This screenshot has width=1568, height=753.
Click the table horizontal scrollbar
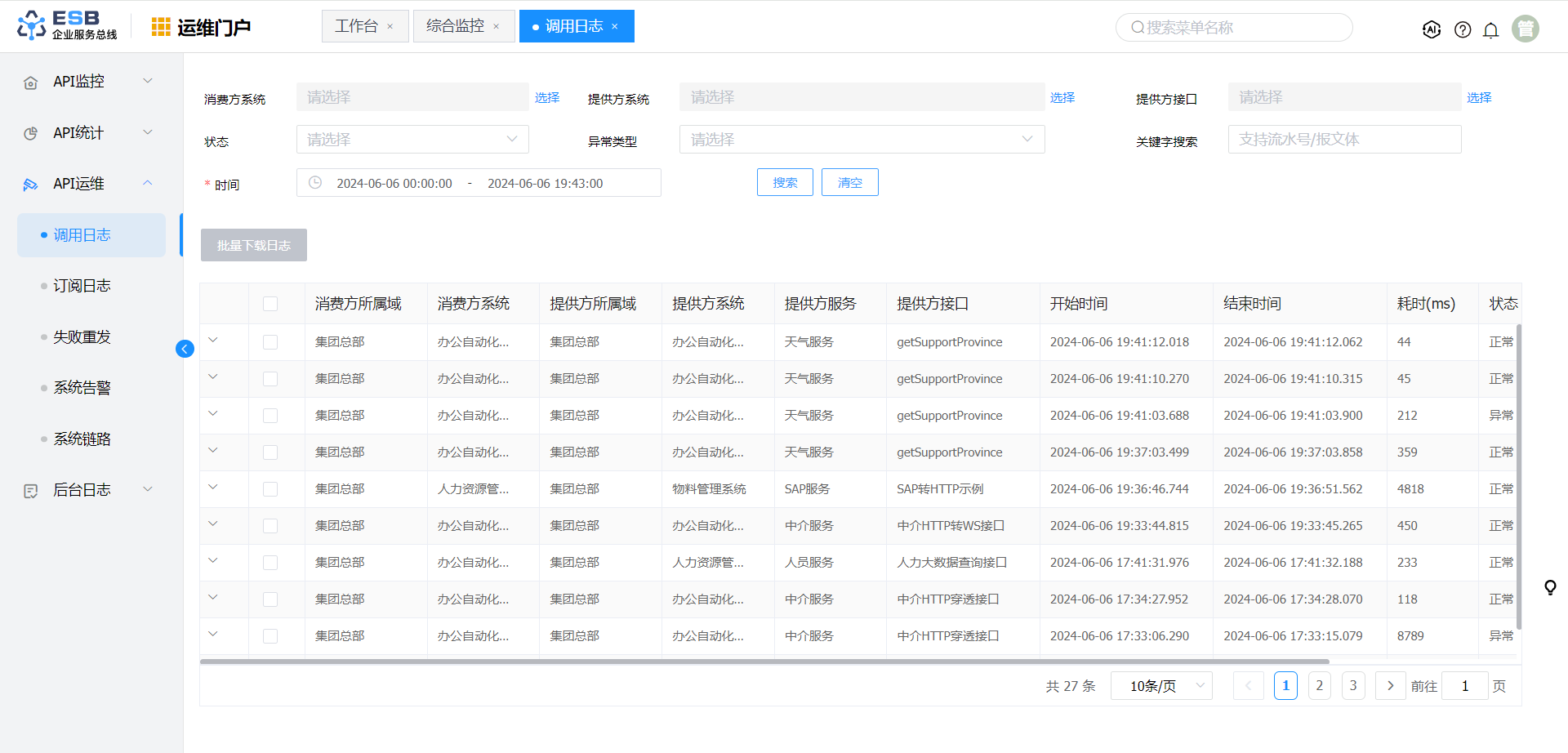coord(764,662)
